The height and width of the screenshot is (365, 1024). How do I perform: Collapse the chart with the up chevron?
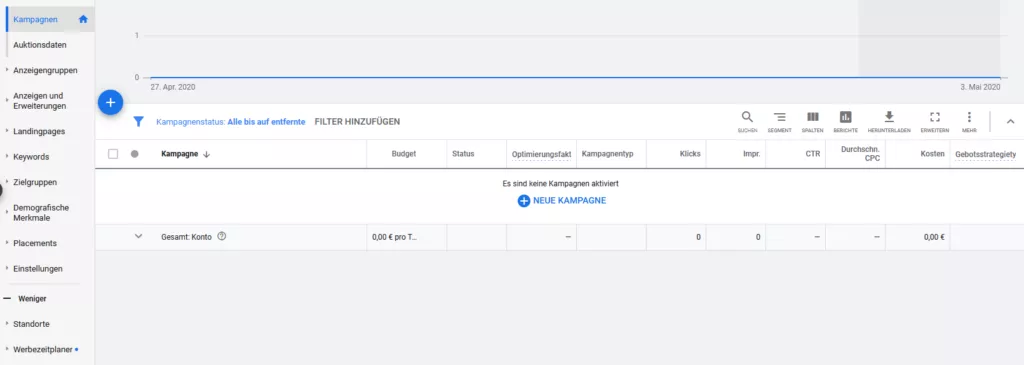tap(1010, 121)
